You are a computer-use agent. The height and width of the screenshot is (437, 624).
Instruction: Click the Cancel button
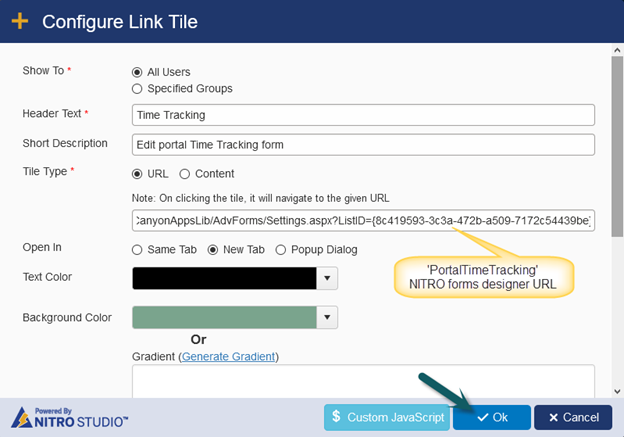click(x=573, y=417)
